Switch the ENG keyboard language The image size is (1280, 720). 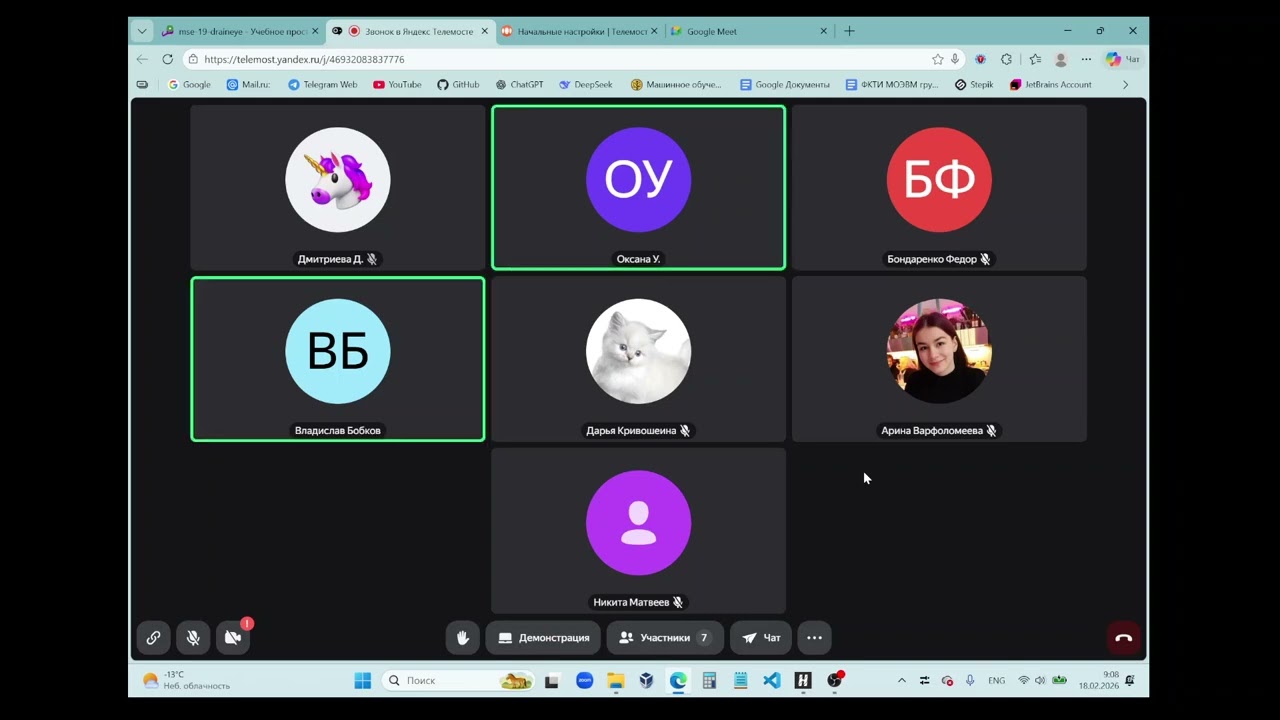[x=996, y=681]
